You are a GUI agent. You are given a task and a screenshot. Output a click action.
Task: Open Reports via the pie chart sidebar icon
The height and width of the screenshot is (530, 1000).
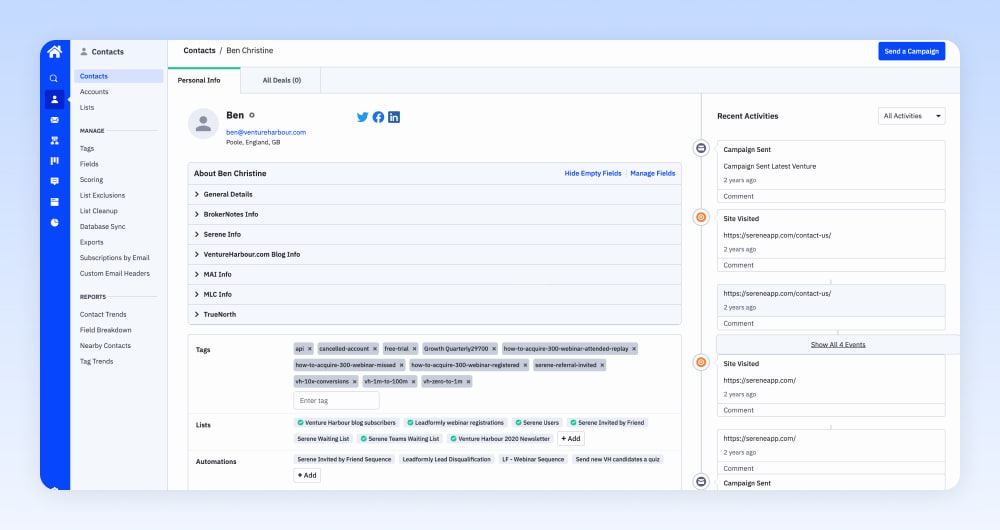[54, 223]
